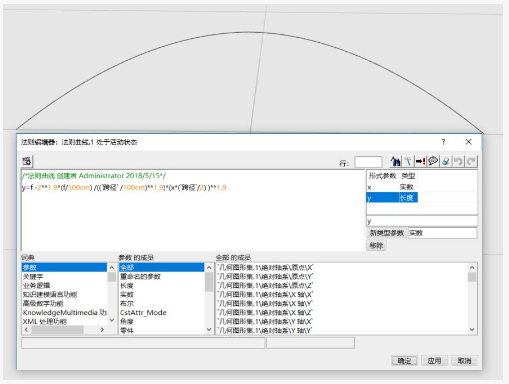Select the 绝对轴系\Y 轴\Y entry

tap(265, 330)
